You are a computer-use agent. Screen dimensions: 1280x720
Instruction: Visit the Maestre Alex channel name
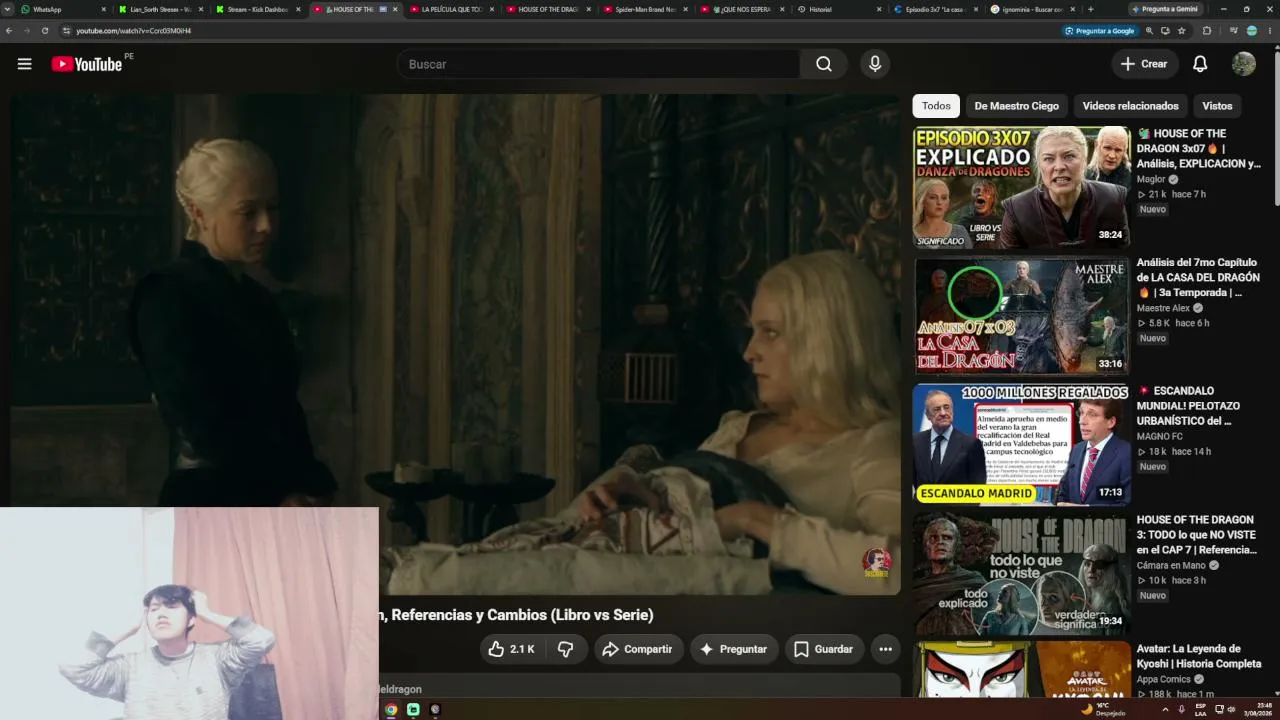click(1163, 308)
